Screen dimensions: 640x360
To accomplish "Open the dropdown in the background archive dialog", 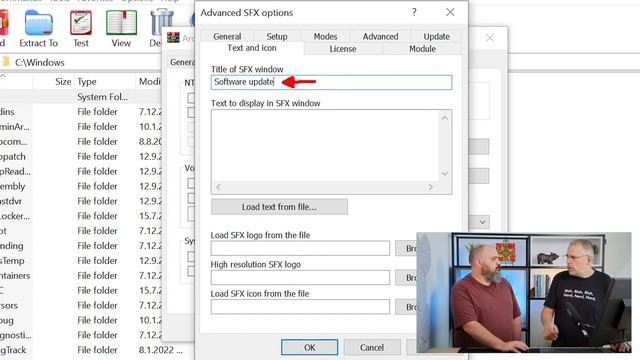I will [482, 222].
